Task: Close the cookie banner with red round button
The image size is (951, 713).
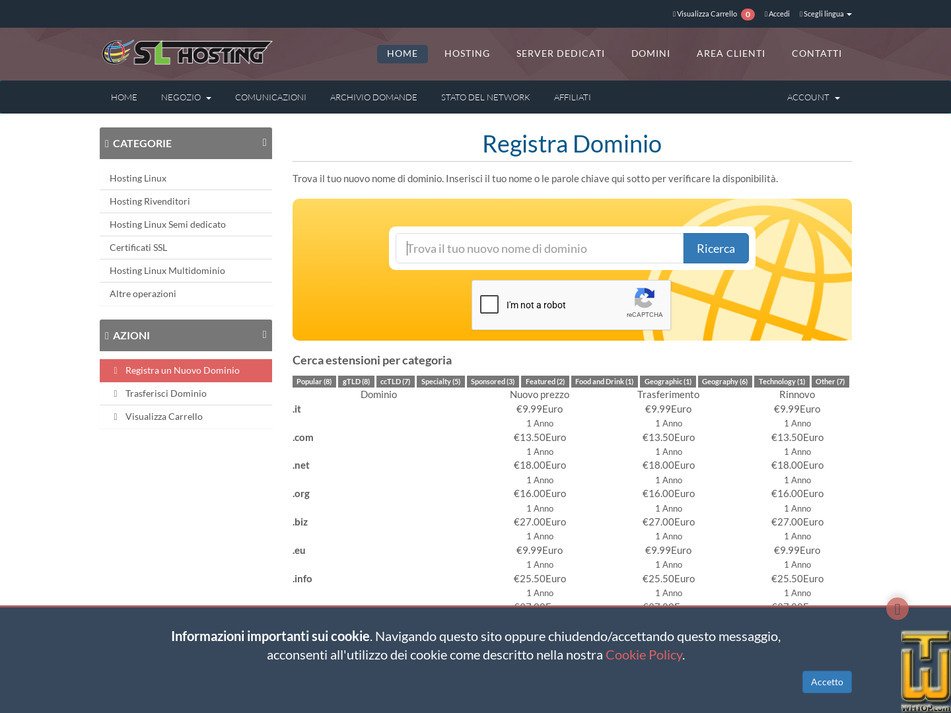Action: pos(897,609)
